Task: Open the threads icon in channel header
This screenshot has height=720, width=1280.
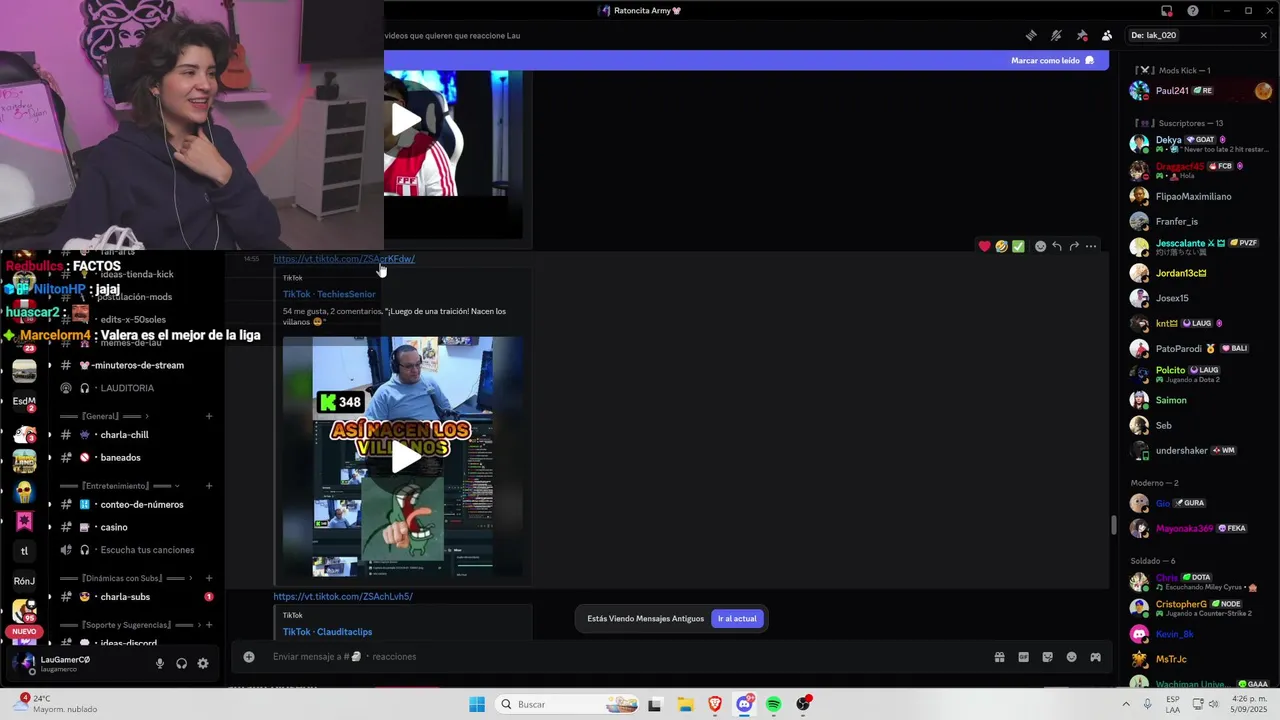Action: point(1031,35)
